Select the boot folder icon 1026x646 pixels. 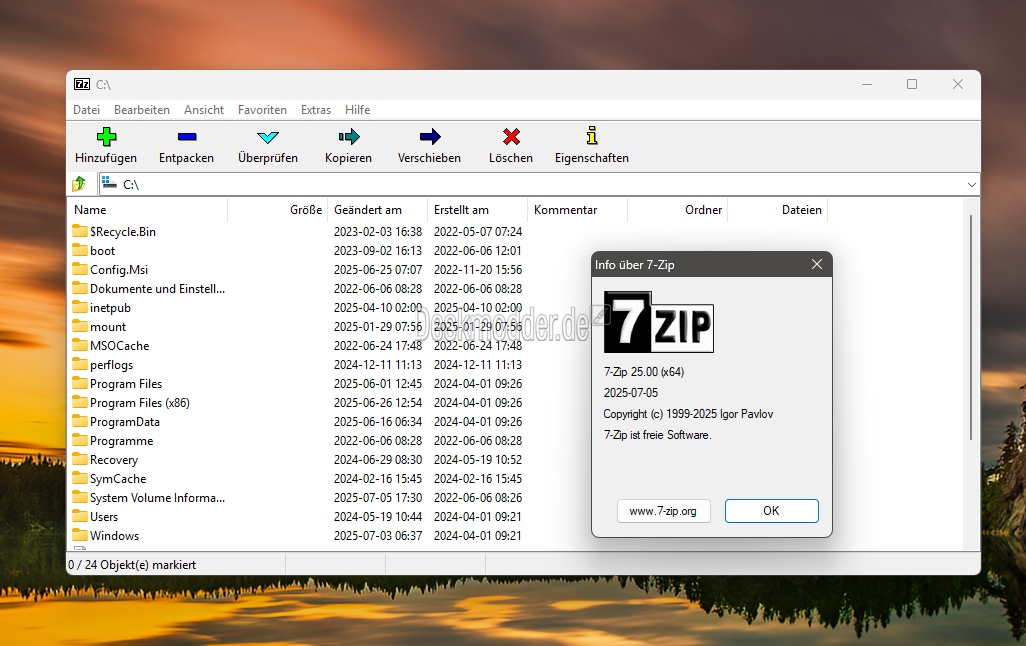click(80, 250)
